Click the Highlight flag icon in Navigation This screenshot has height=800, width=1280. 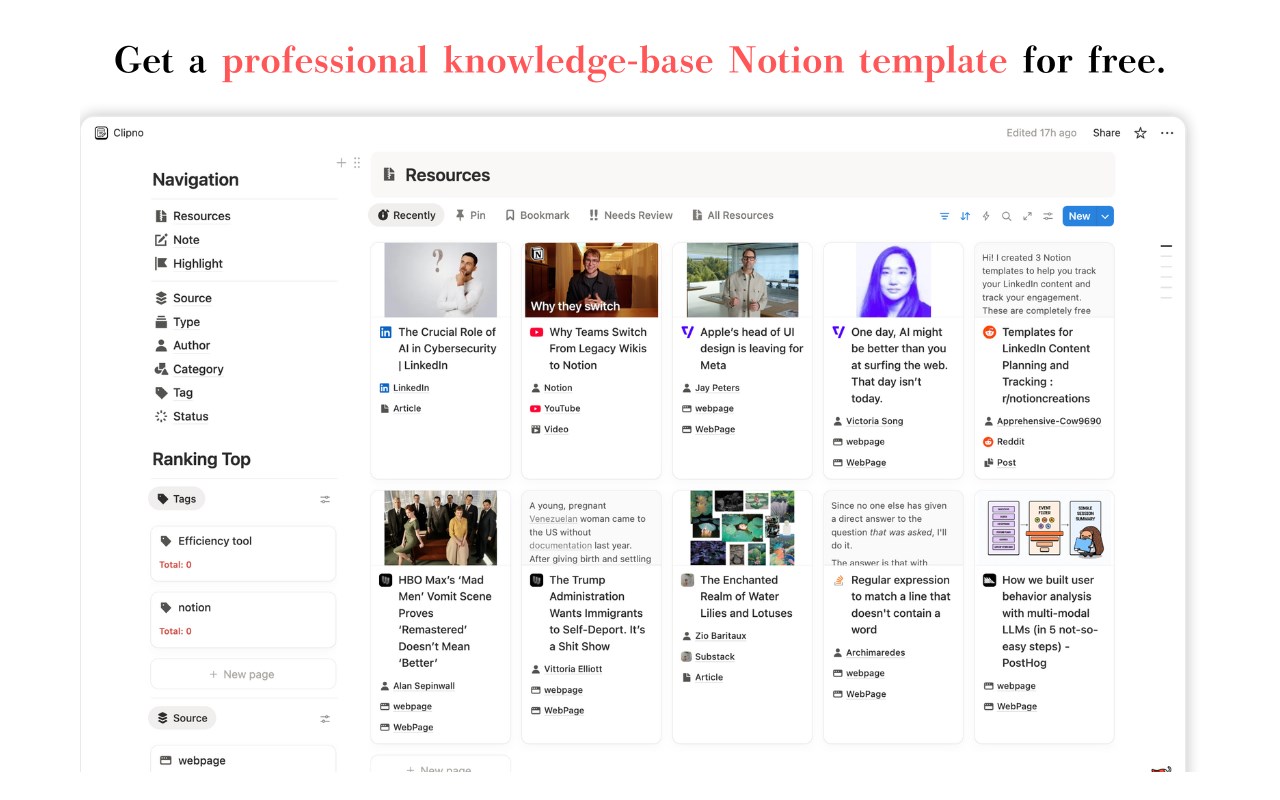click(161, 264)
